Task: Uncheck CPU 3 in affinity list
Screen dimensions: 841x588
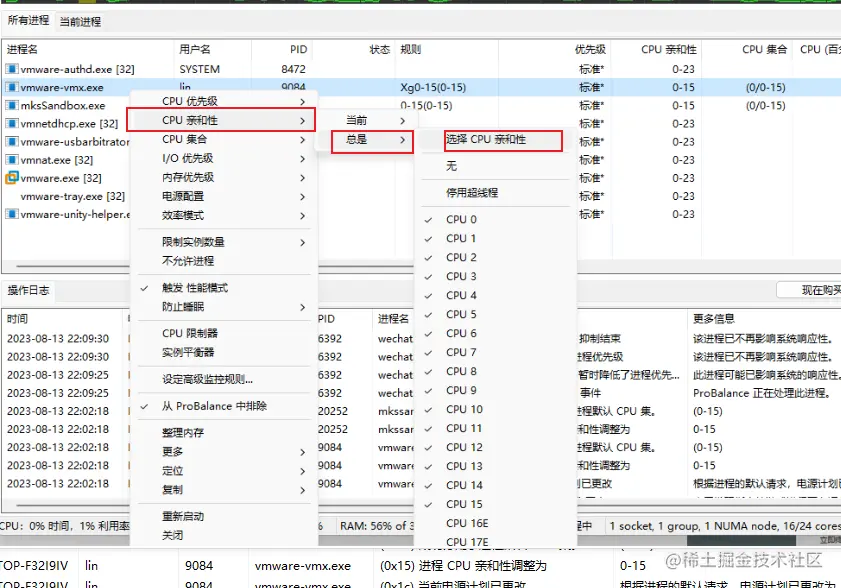Action: pos(428,277)
